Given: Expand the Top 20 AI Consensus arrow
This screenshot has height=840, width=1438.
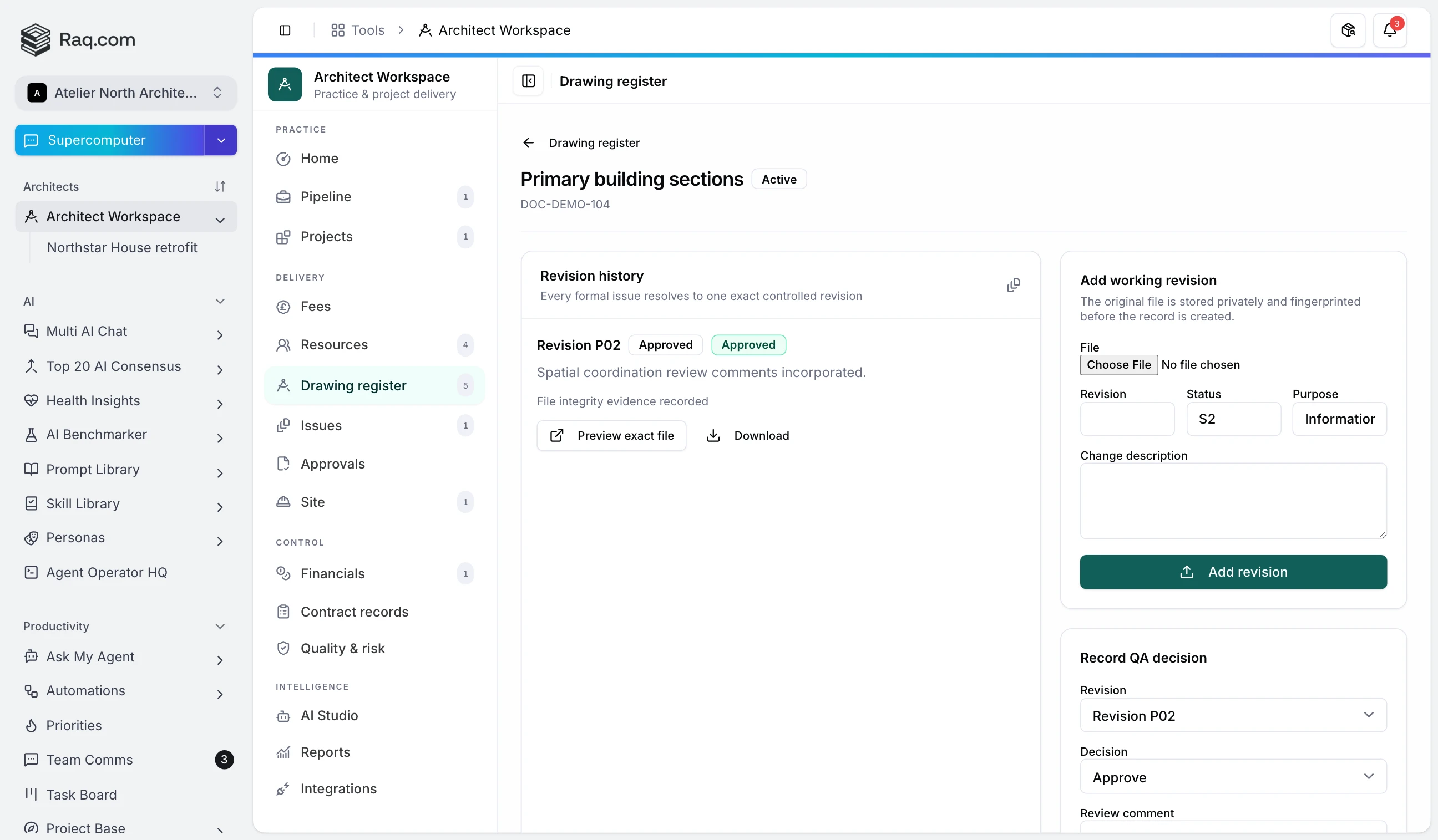Looking at the screenshot, I should (x=220, y=369).
